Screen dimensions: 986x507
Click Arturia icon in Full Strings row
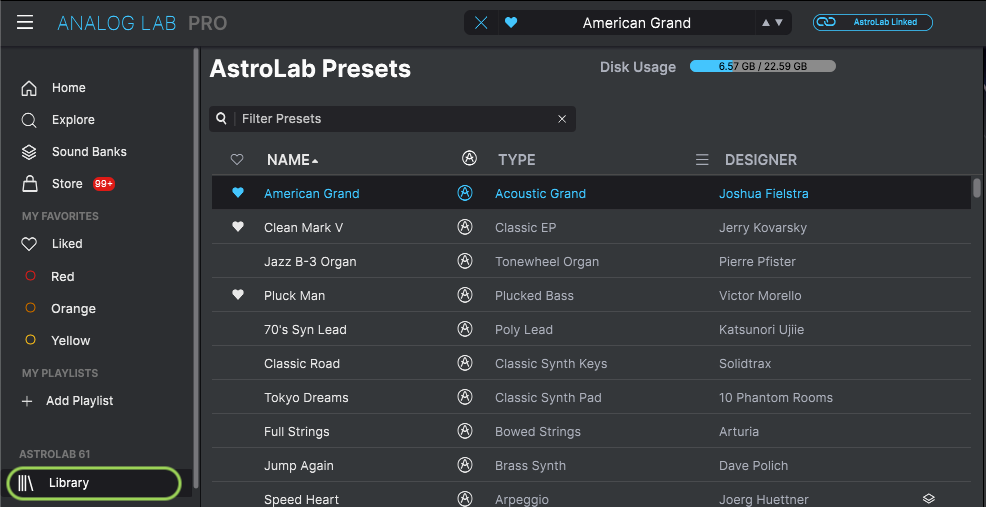[465, 431]
